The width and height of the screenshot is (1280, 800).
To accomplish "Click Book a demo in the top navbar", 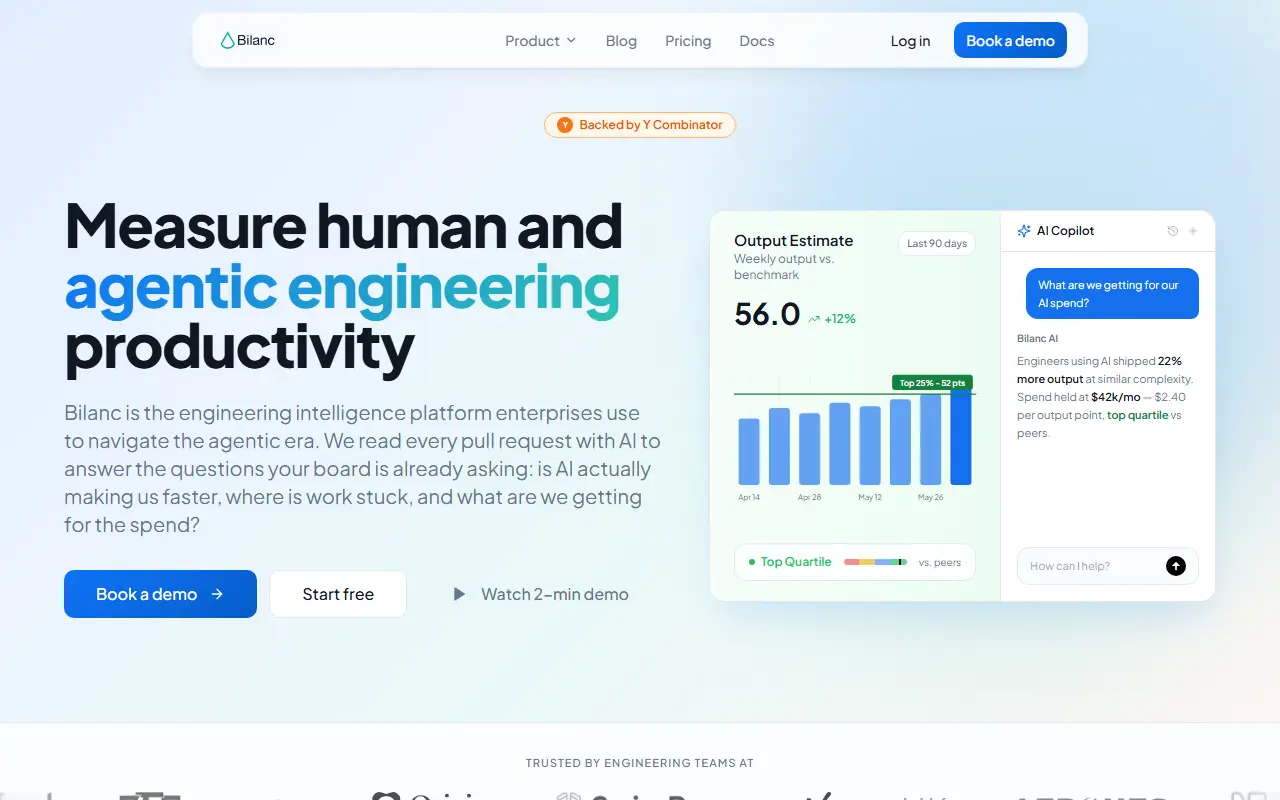I will [1010, 41].
